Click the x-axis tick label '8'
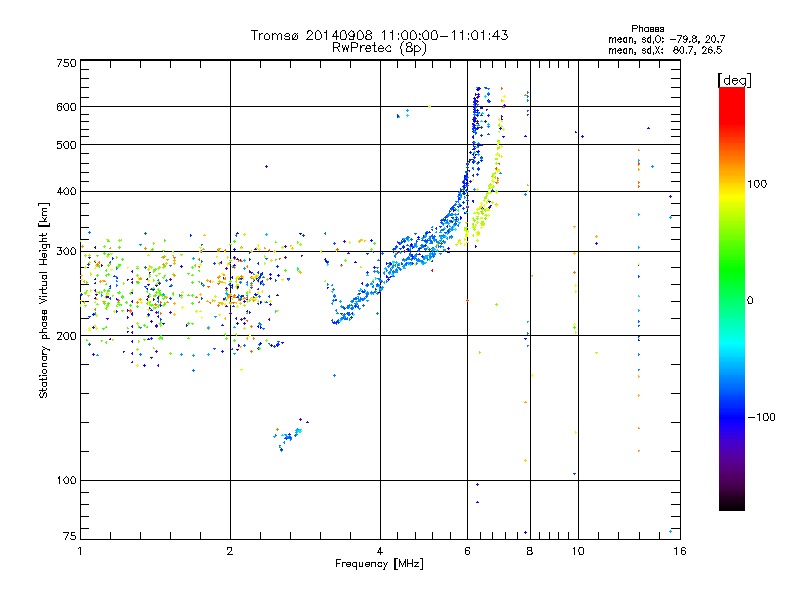The width and height of the screenshot is (800, 600). click(x=530, y=551)
